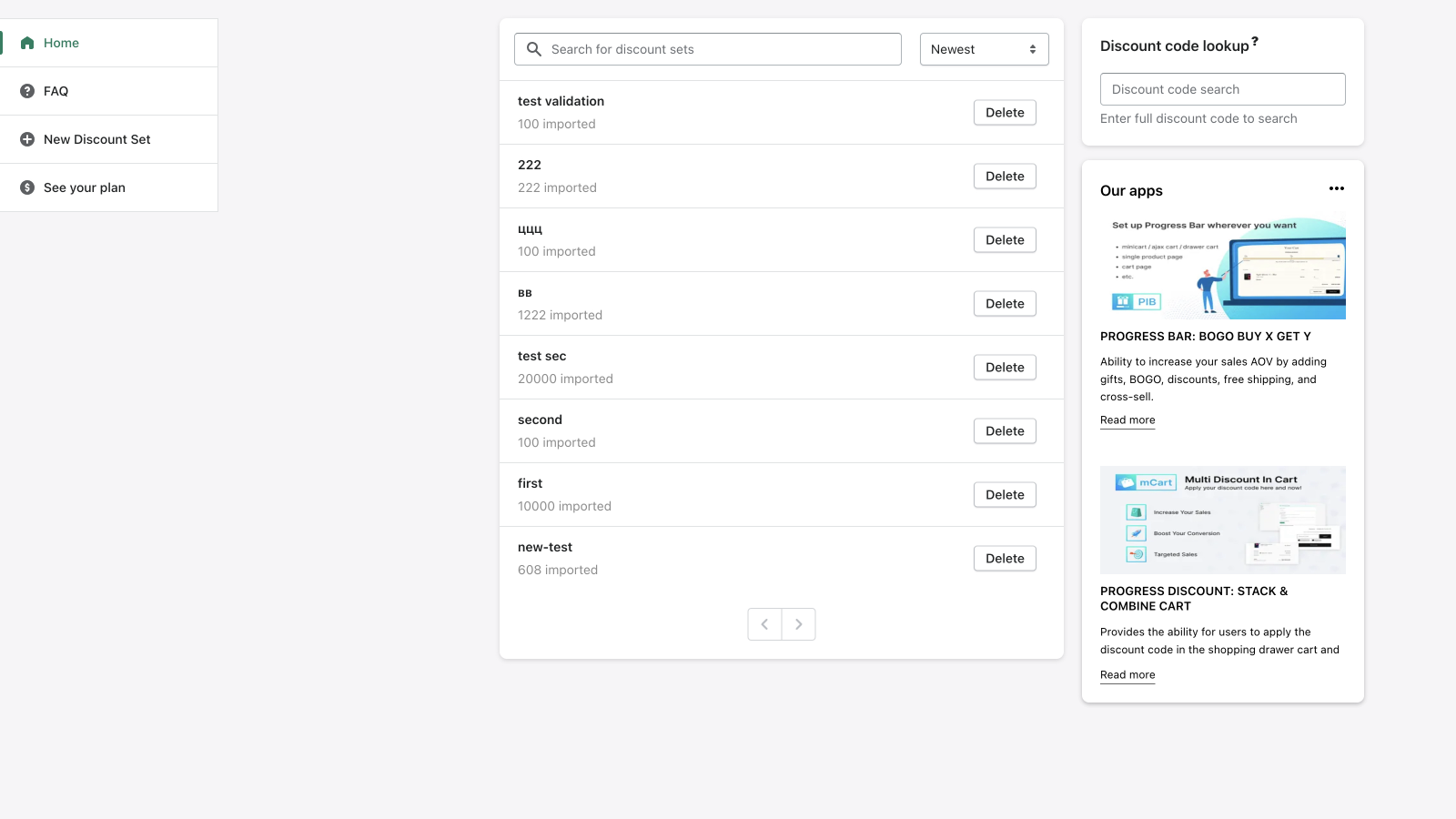Open See your plan via the dollar icon
1456x819 pixels.
click(26, 187)
